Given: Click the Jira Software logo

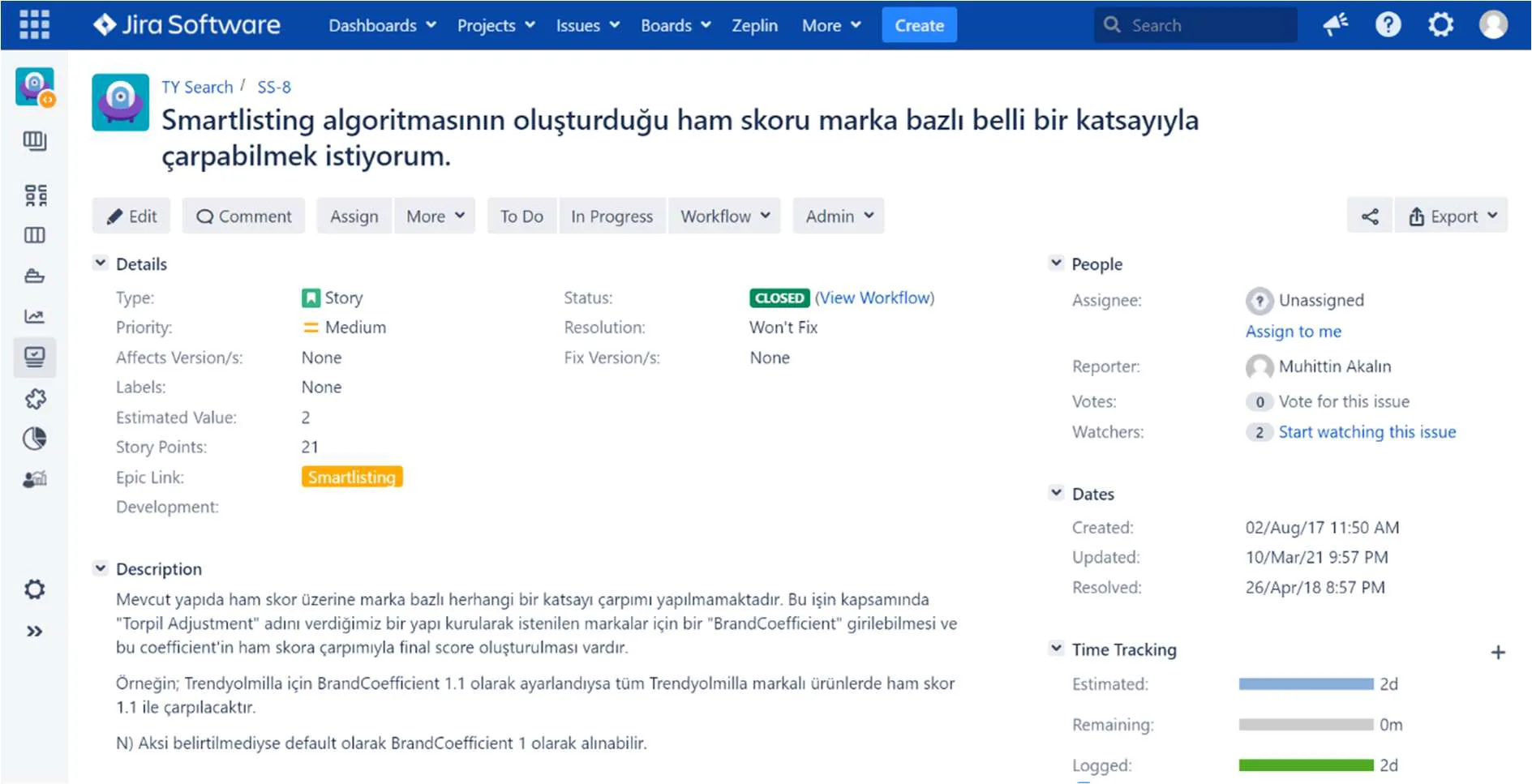Looking at the screenshot, I should click(187, 25).
